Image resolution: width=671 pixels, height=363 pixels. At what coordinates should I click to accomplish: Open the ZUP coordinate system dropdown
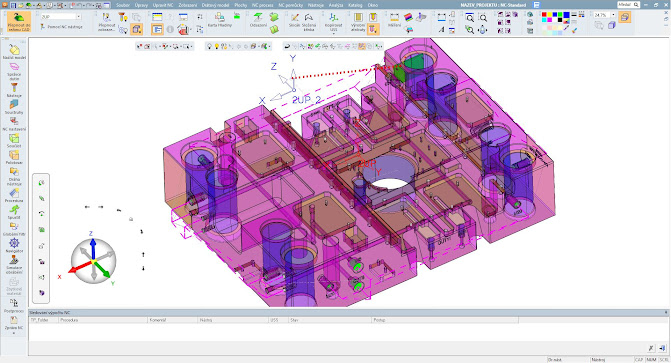pos(78,17)
